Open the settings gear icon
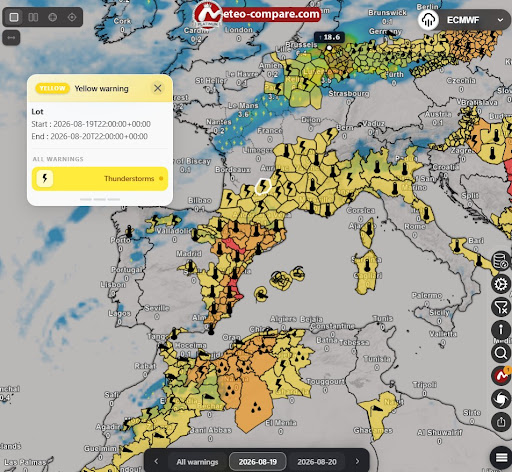Image resolution: width=512 pixels, height=472 pixels. tap(501, 284)
